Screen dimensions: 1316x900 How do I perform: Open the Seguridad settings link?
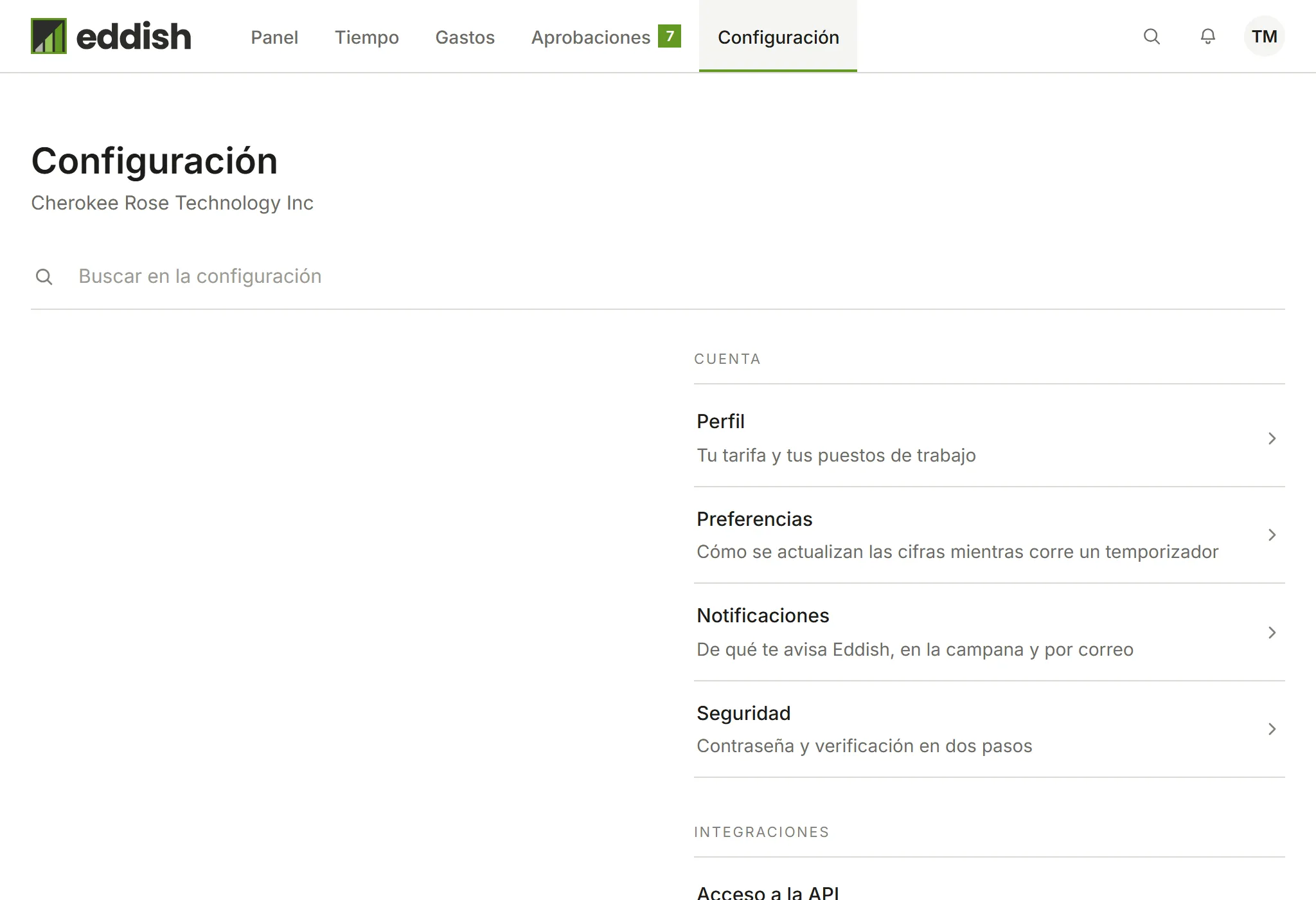pyautogui.click(x=990, y=729)
